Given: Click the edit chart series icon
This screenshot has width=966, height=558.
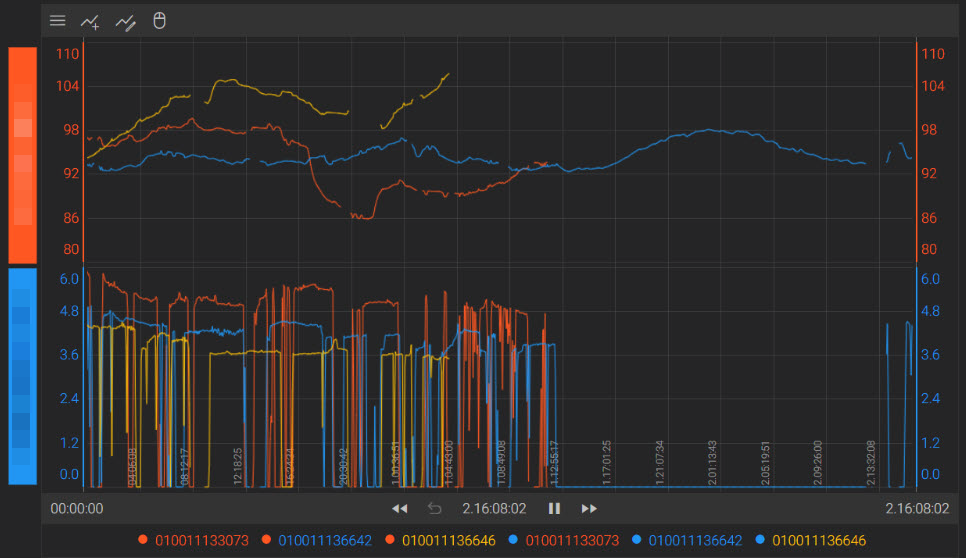Looking at the screenshot, I should tap(126, 23).
